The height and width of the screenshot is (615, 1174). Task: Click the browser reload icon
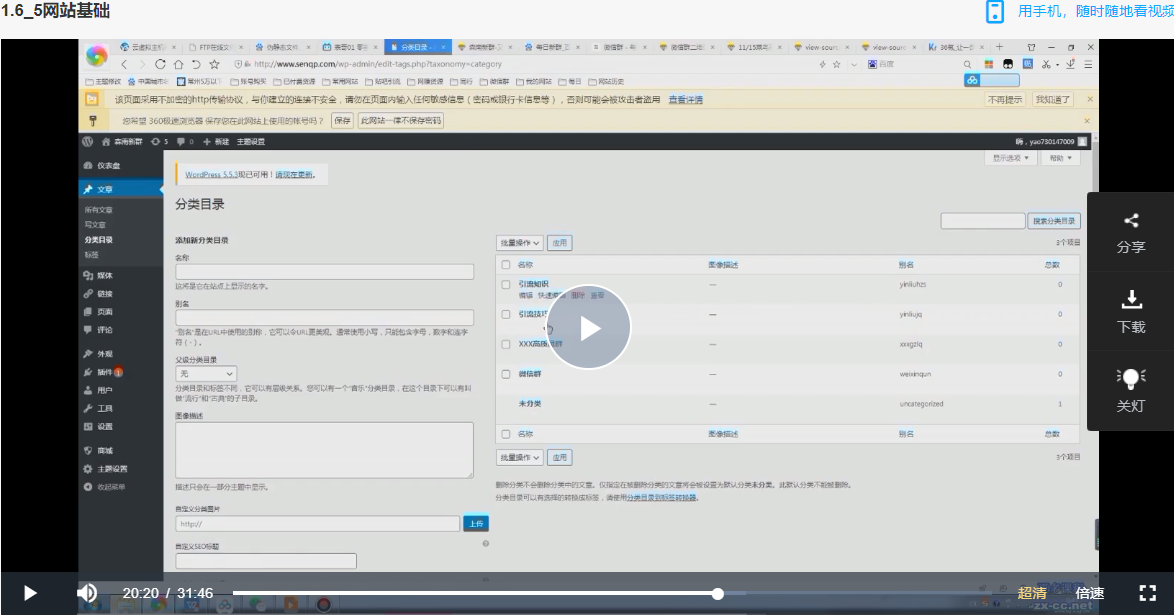160,64
